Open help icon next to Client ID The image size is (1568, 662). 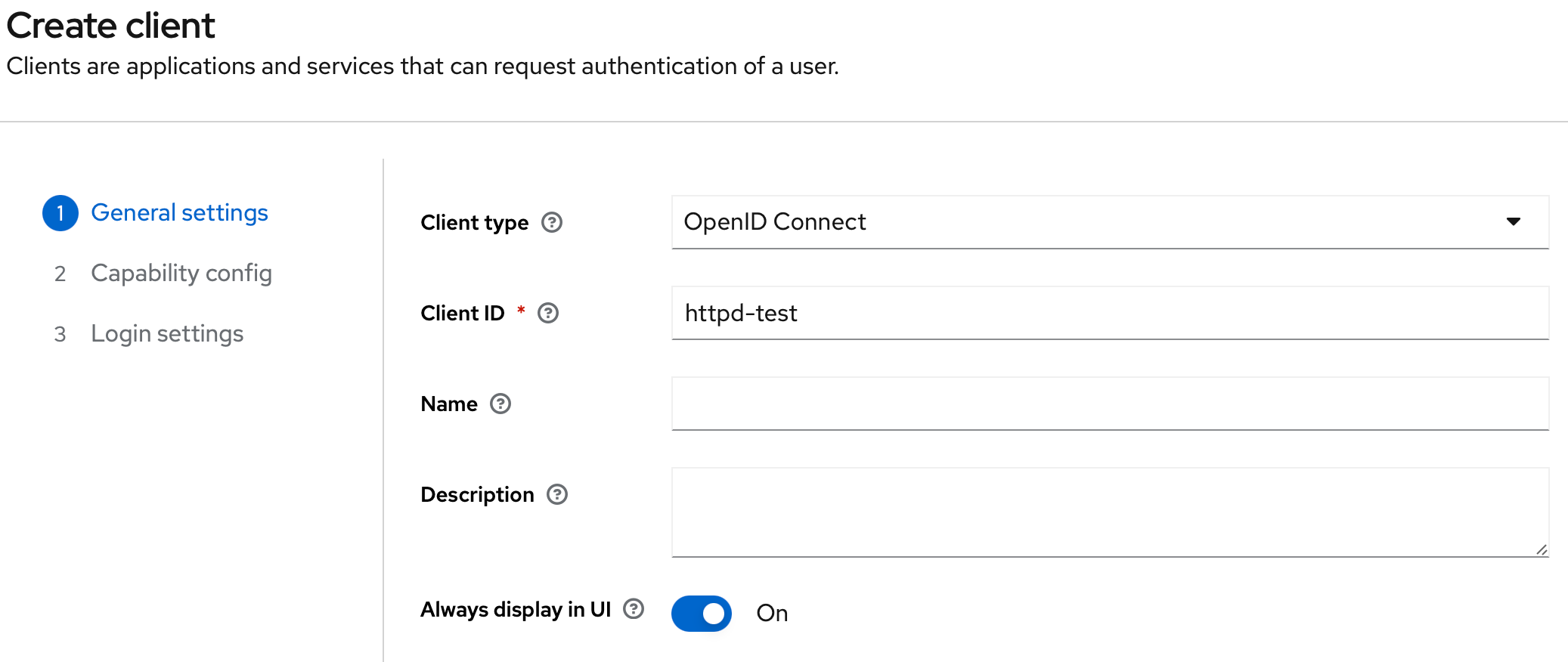(x=548, y=313)
